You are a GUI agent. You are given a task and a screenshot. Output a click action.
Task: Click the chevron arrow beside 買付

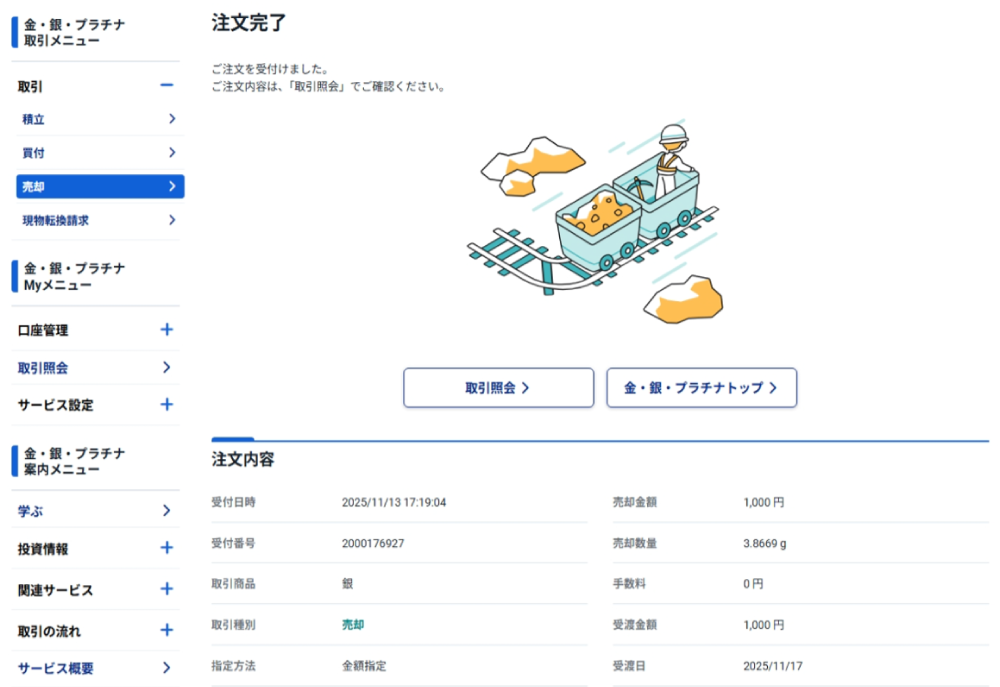tap(172, 153)
